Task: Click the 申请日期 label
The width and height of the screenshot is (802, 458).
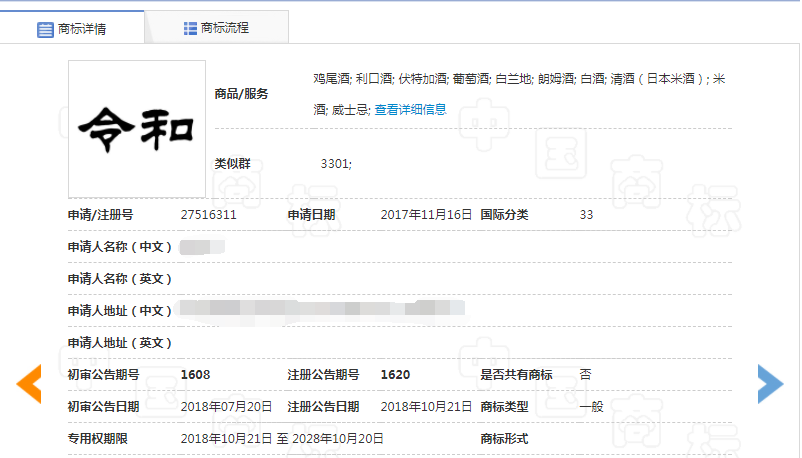Action: pyautogui.click(x=311, y=215)
